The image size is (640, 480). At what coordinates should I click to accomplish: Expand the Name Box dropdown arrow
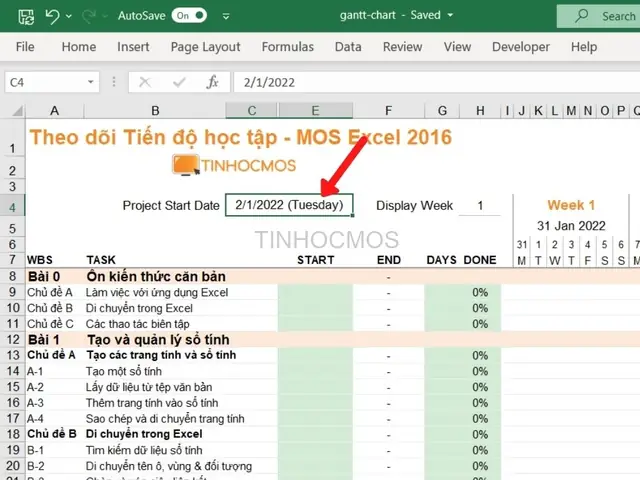(x=91, y=82)
